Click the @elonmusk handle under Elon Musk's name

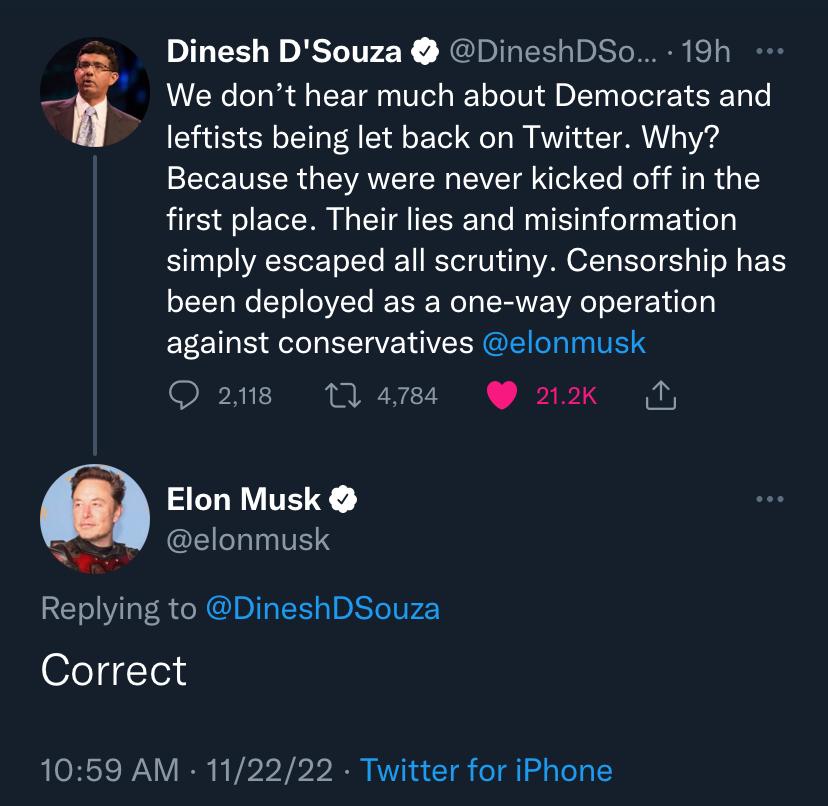(248, 540)
